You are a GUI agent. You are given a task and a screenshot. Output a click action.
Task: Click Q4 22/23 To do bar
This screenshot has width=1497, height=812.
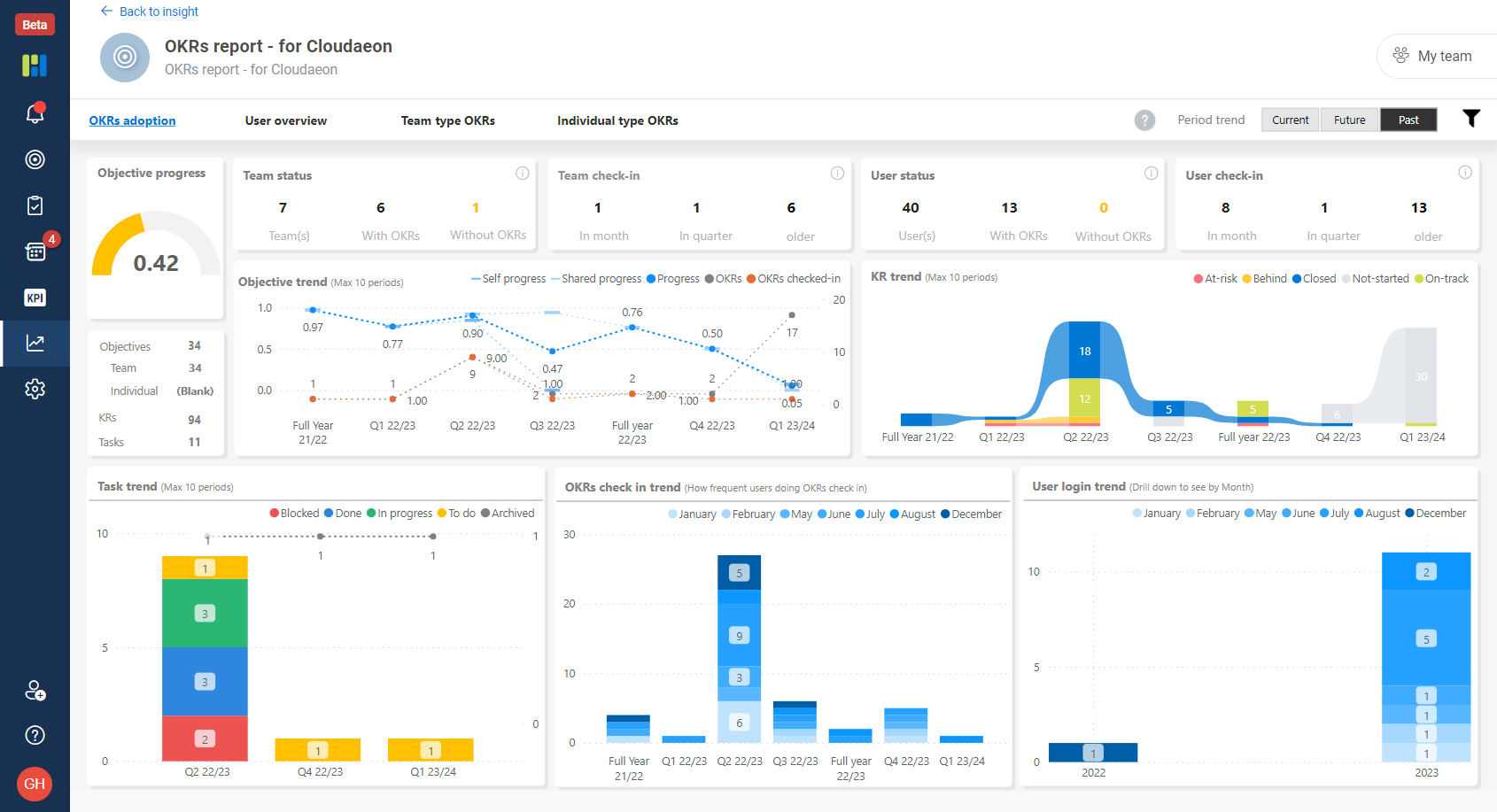tap(318, 750)
